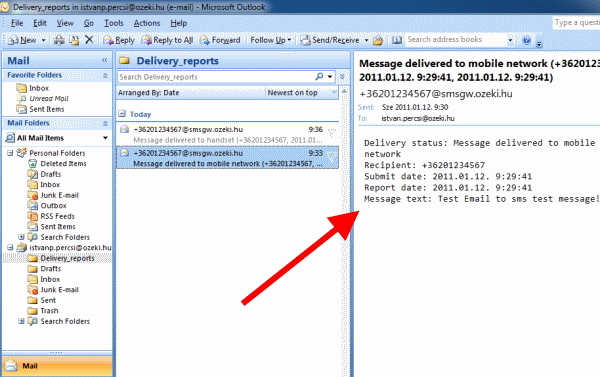Open the Tools menu

click(114, 23)
